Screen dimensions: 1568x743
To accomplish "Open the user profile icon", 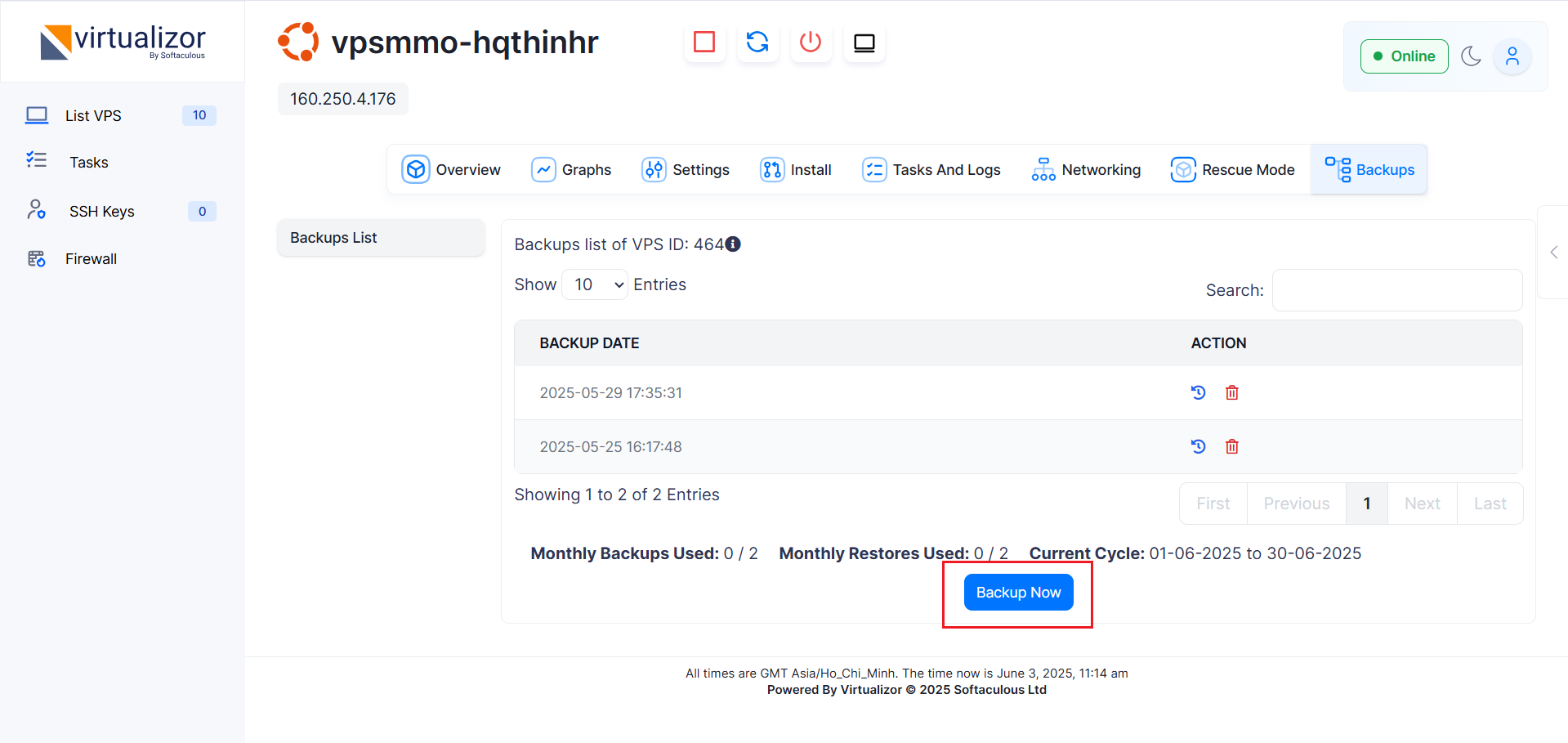I will [x=1512, y=56].
